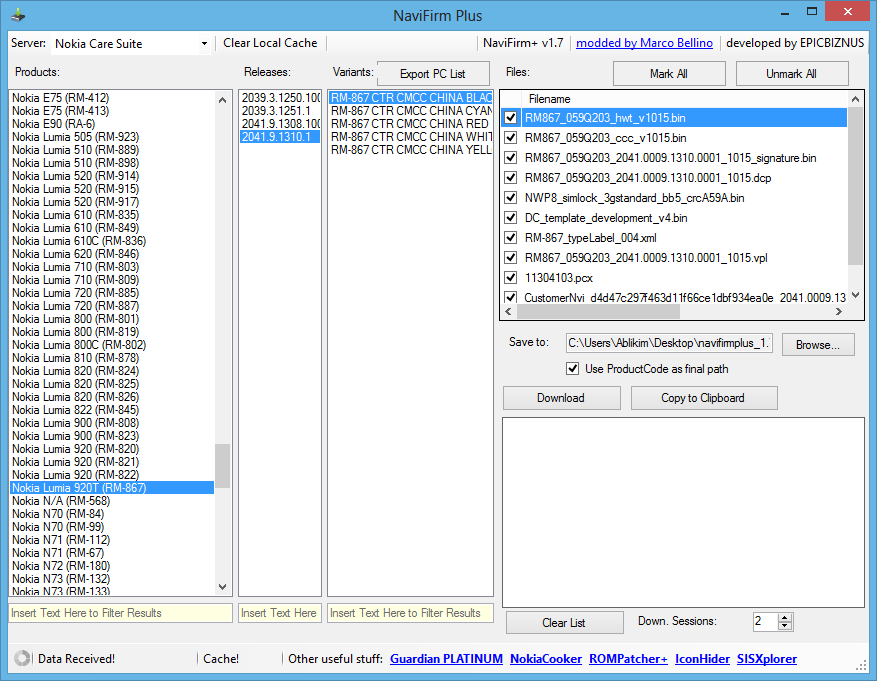Click the status spinner icon beside Data Received

coord(22,658)
